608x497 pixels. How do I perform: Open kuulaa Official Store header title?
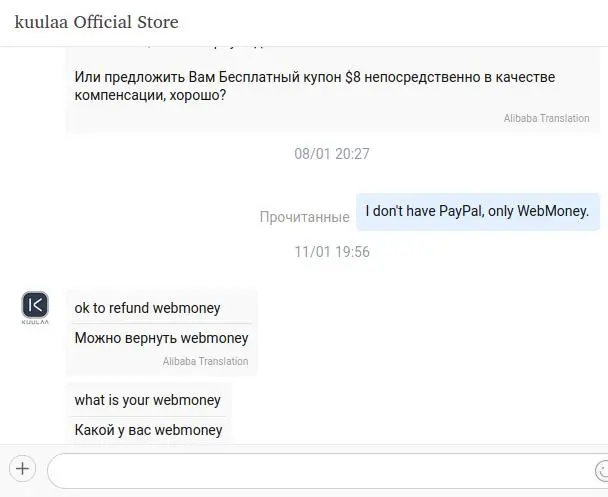tap(97, 22)
